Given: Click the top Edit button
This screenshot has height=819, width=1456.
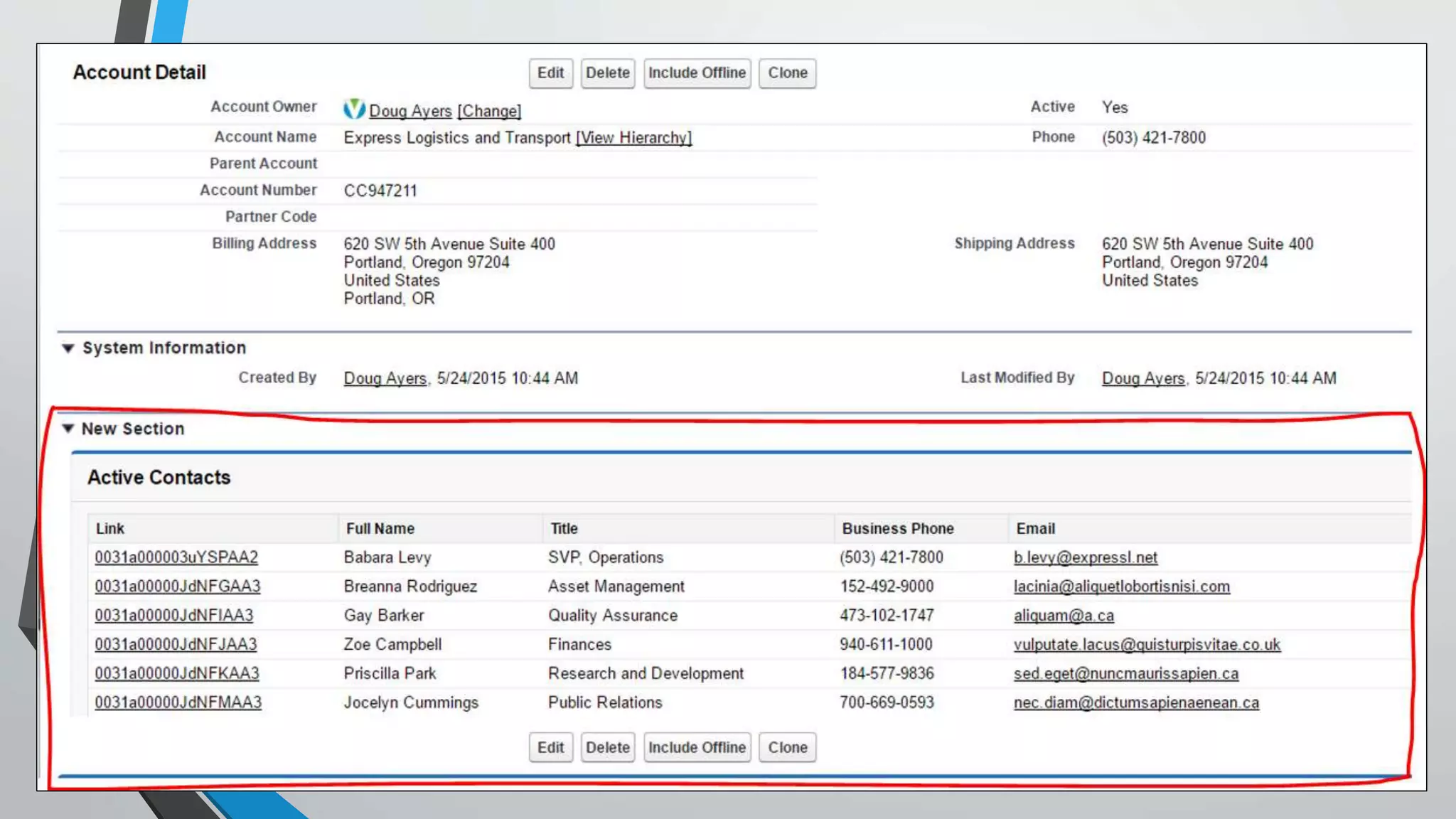Looking at the screenshot, I should tap(550, 73).
